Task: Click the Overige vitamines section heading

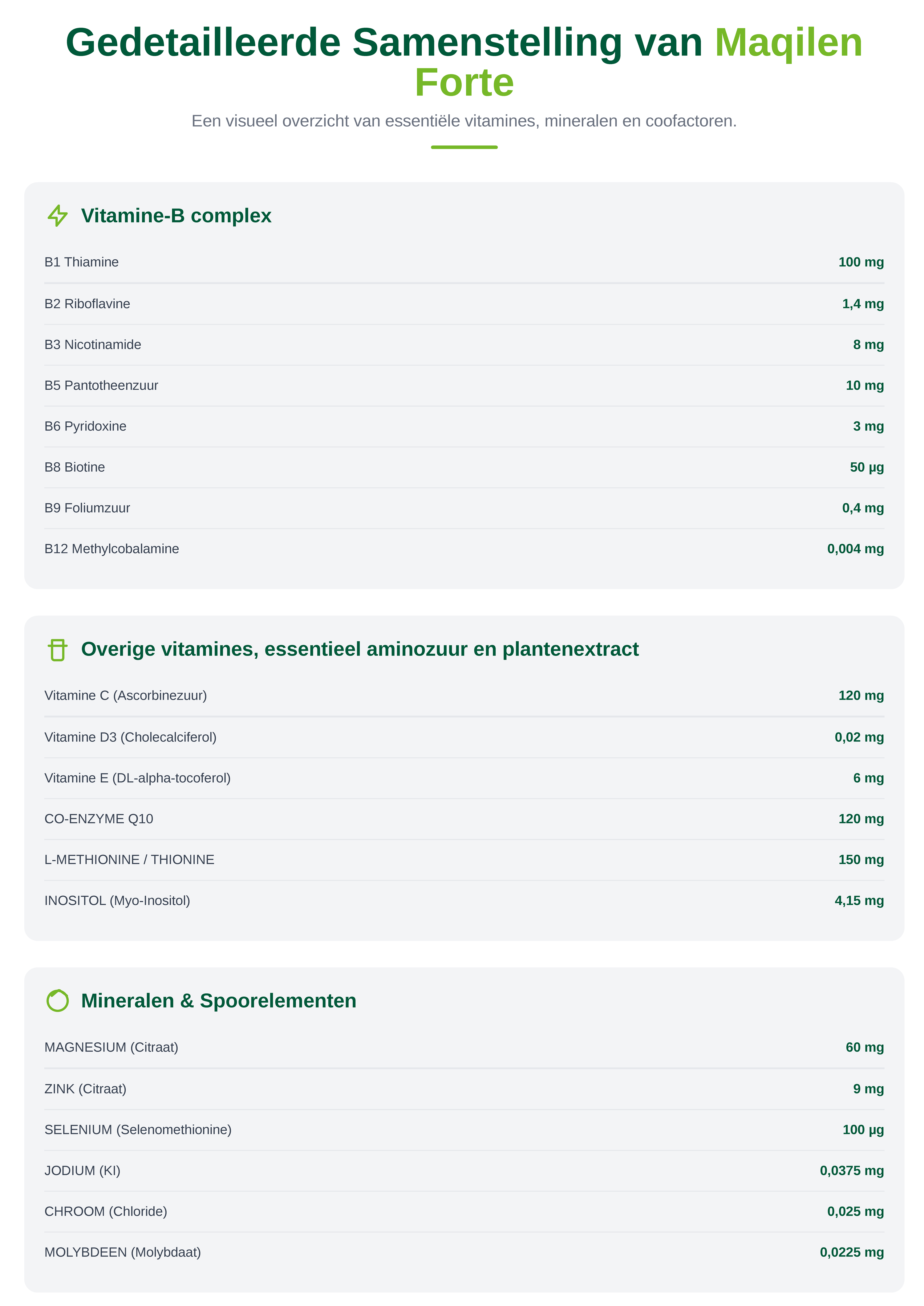Action: 359,649
